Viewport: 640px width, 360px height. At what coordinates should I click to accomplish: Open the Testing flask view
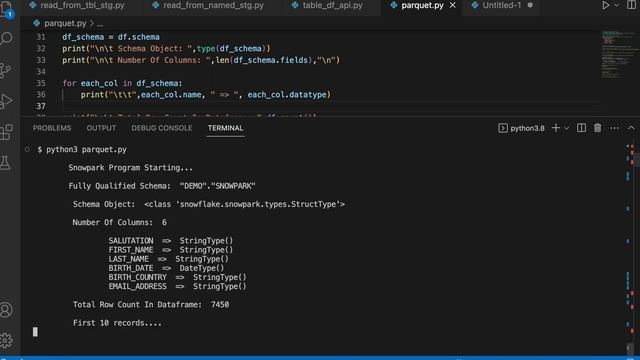point(6,163)
